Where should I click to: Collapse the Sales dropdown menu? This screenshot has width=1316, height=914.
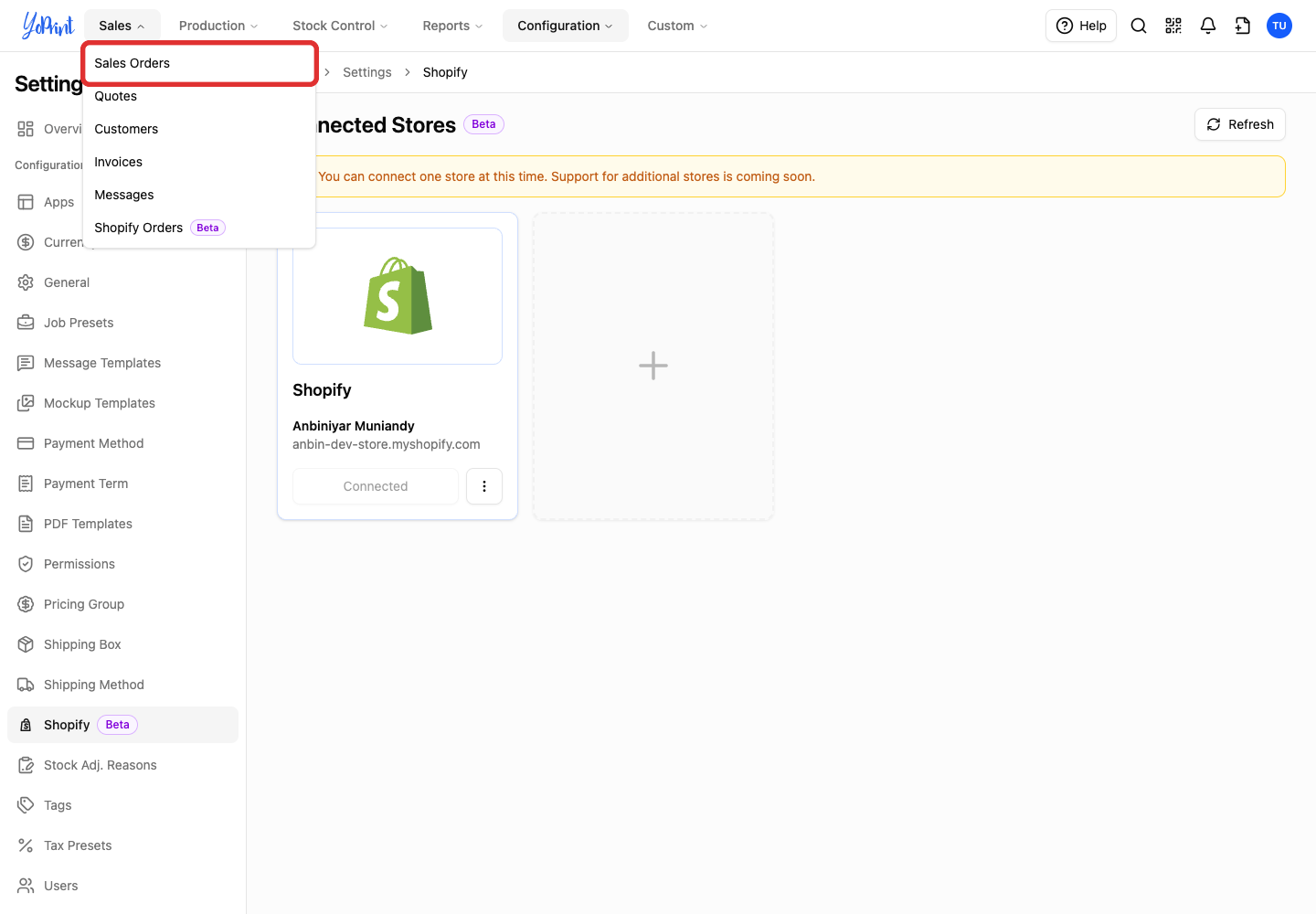pyautogui.click(x=122, y=26)
